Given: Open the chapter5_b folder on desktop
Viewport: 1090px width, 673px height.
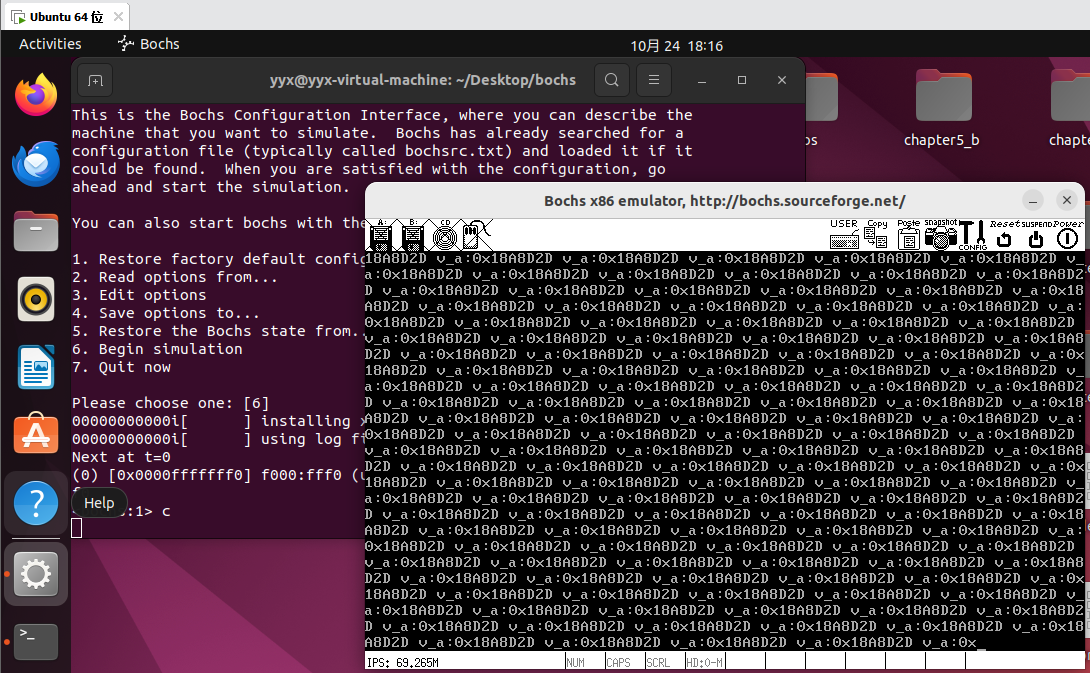Looking at the screenshot, I should tap(942, 108).
